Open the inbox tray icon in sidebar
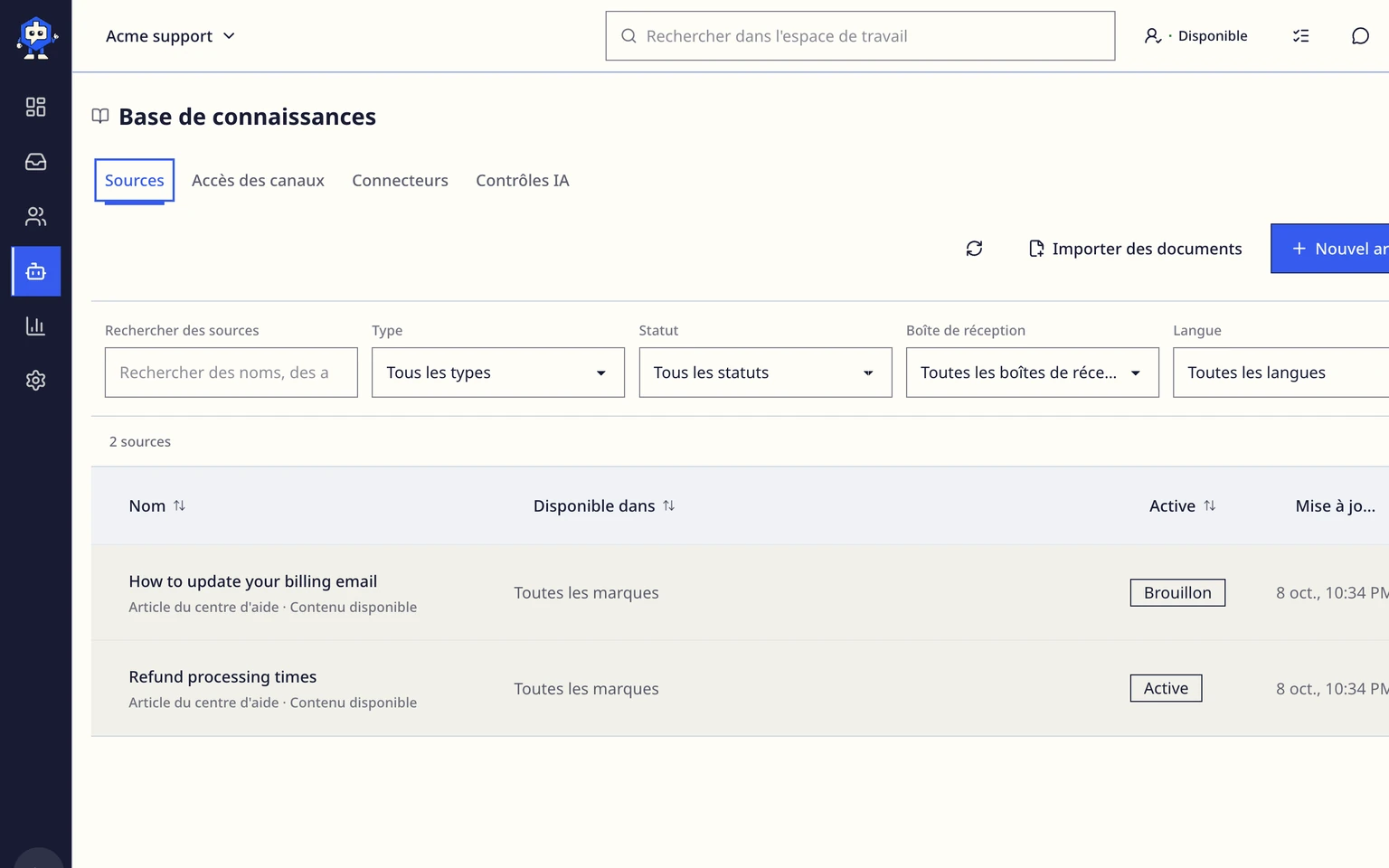 coord(36,162)
